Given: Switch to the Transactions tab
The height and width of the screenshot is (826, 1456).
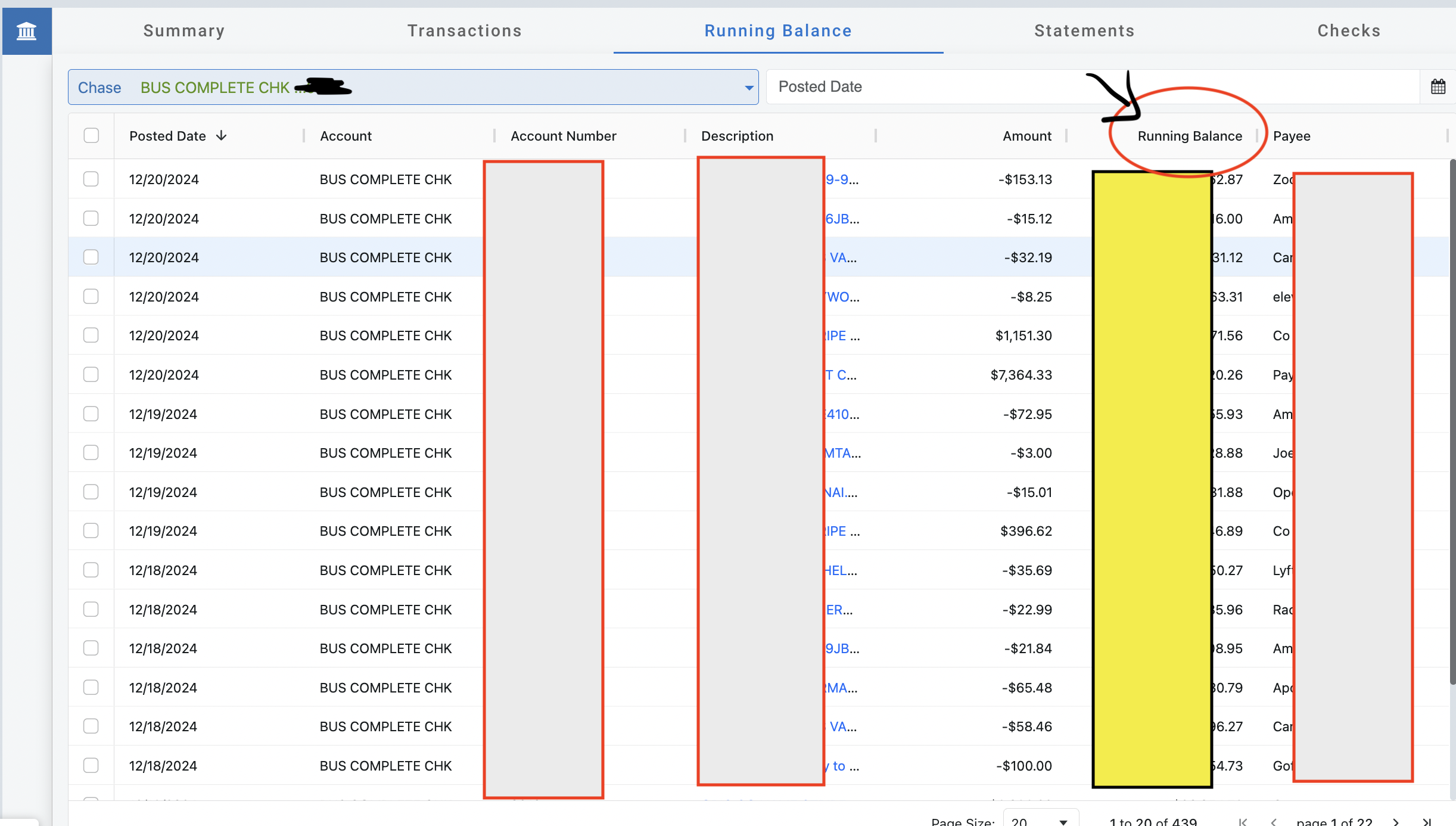Looking at the screenshot, I should pos(464,31).
